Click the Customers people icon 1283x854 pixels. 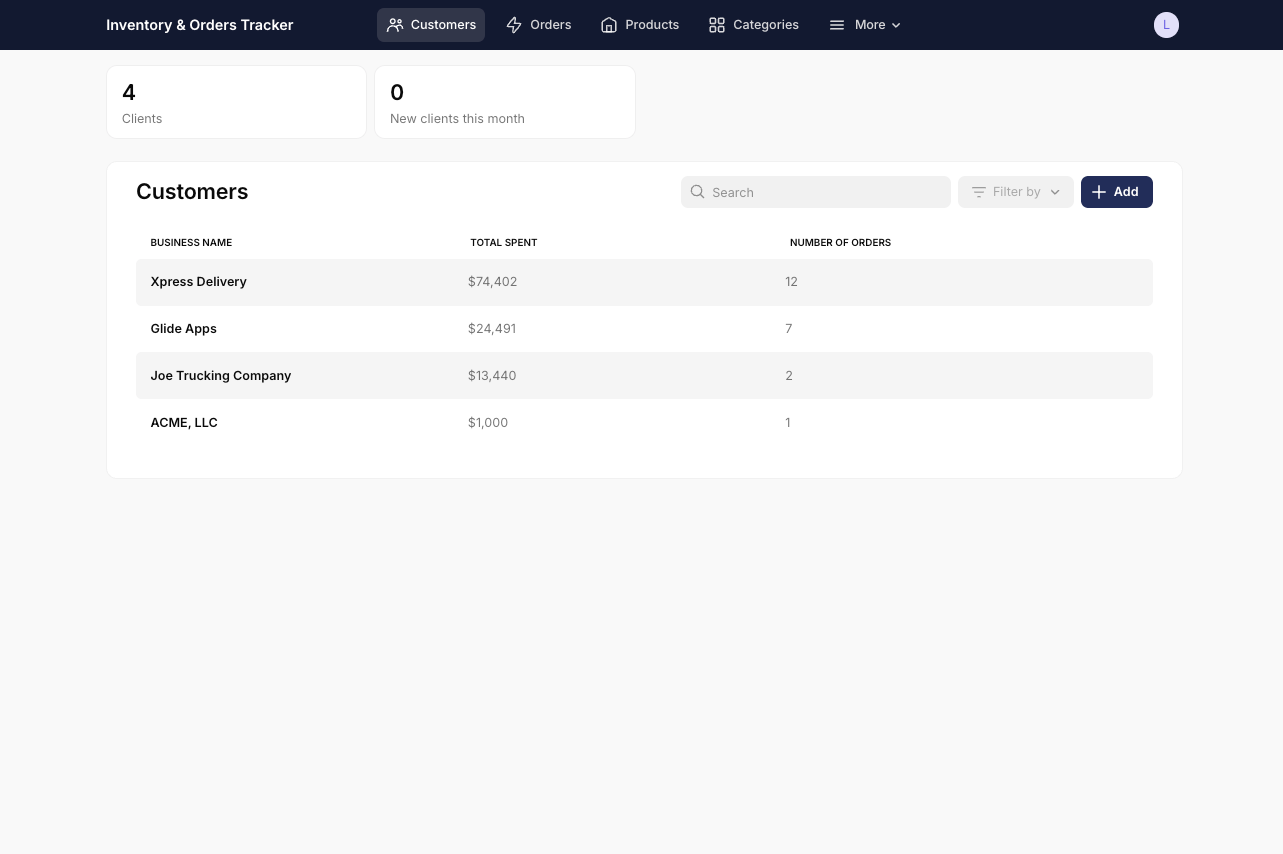tap(395, 25)
